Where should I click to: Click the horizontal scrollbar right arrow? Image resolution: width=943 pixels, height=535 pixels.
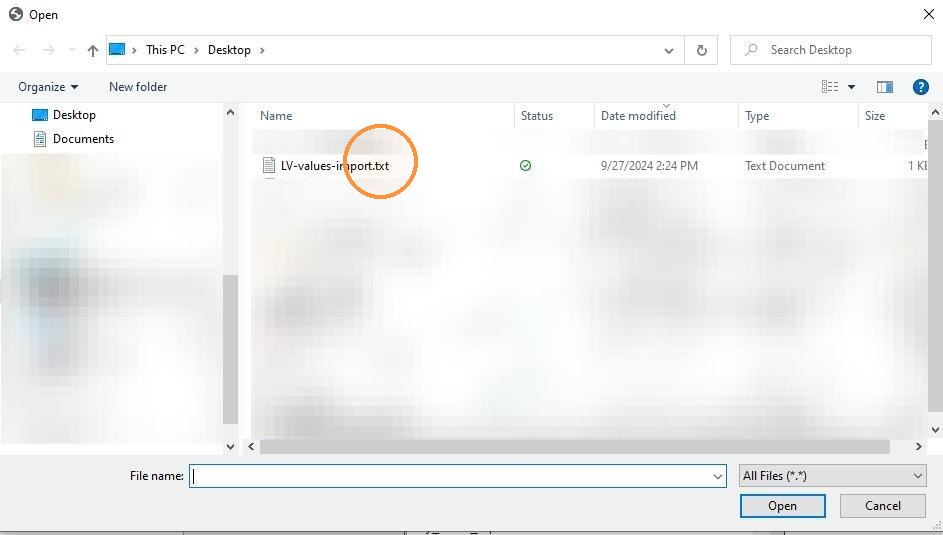918,447
